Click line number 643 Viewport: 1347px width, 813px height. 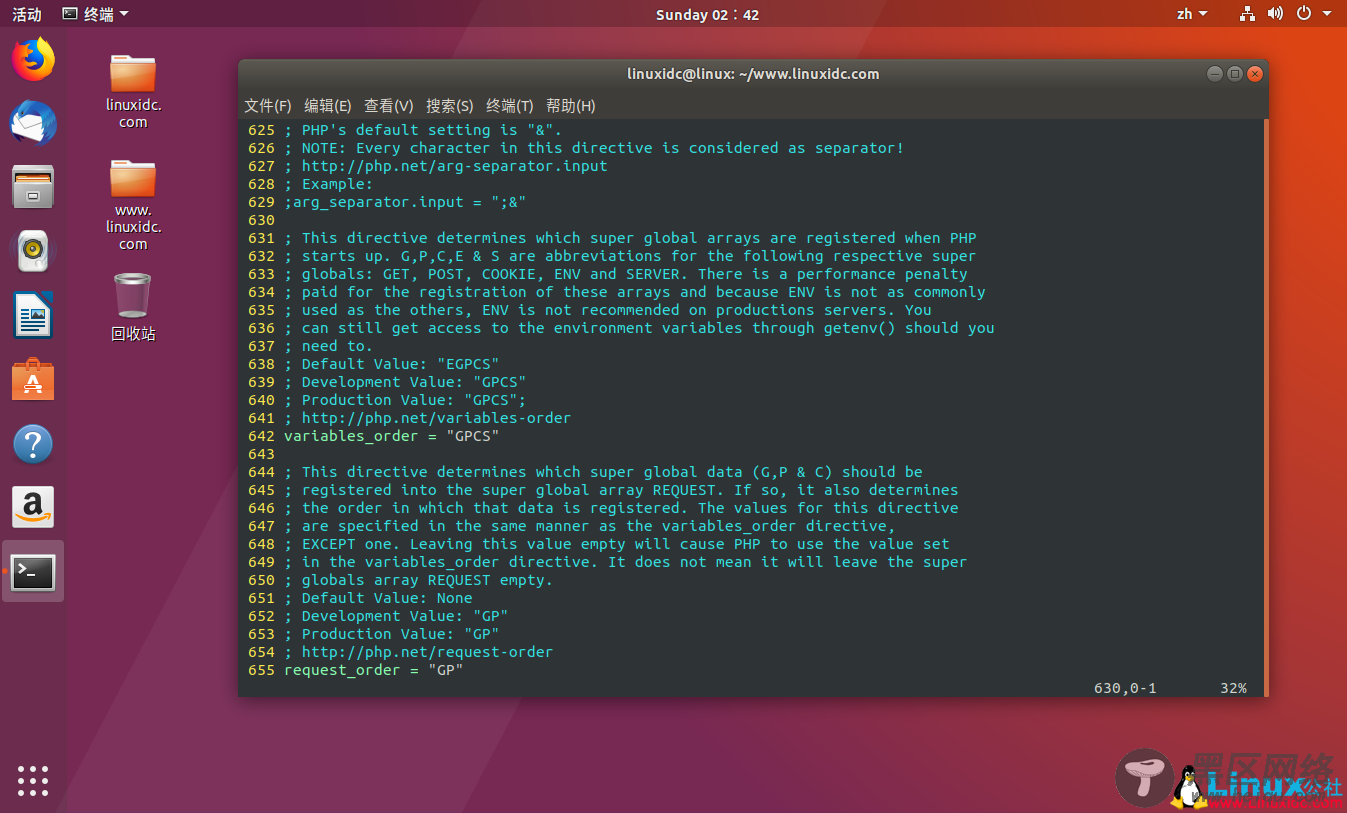coord(261,454)
